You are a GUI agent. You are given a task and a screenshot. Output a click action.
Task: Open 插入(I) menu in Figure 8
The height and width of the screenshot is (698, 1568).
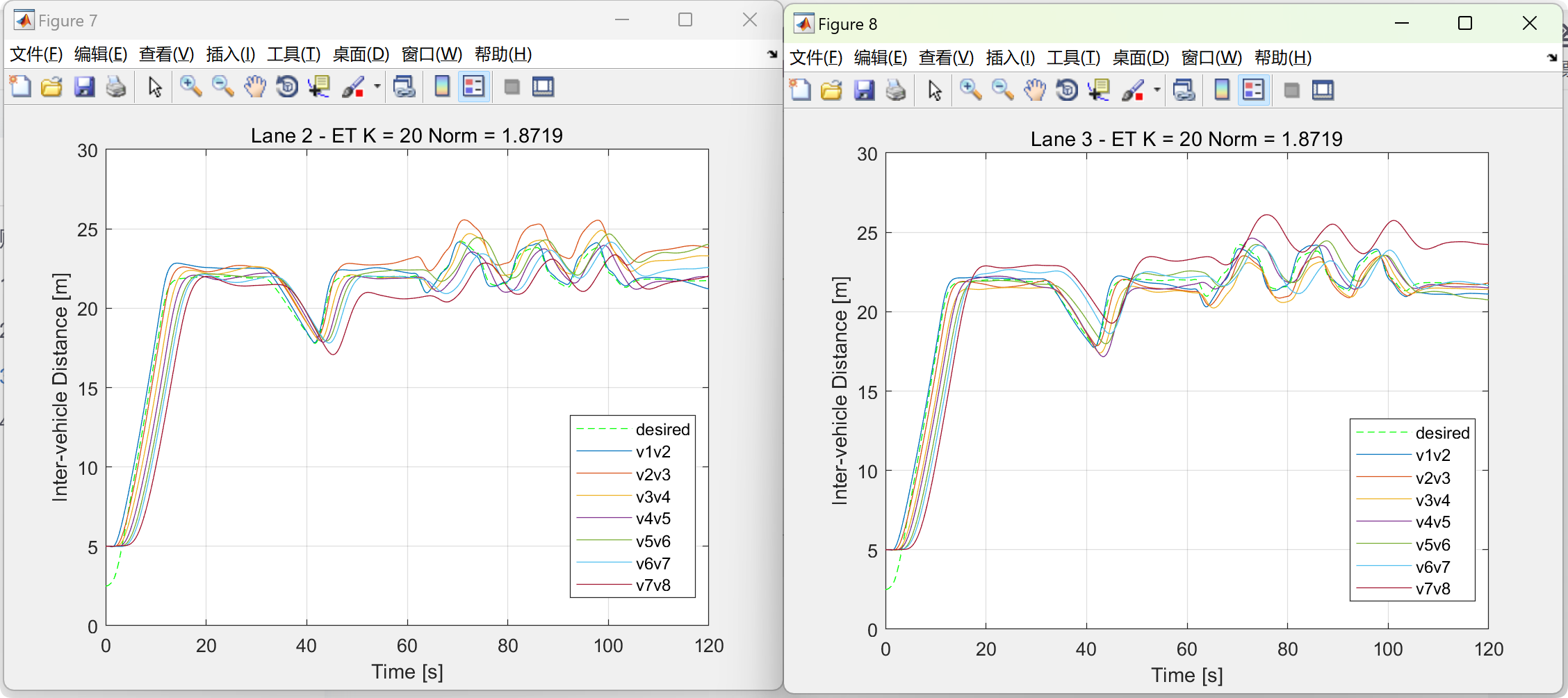pos(1011,58)
